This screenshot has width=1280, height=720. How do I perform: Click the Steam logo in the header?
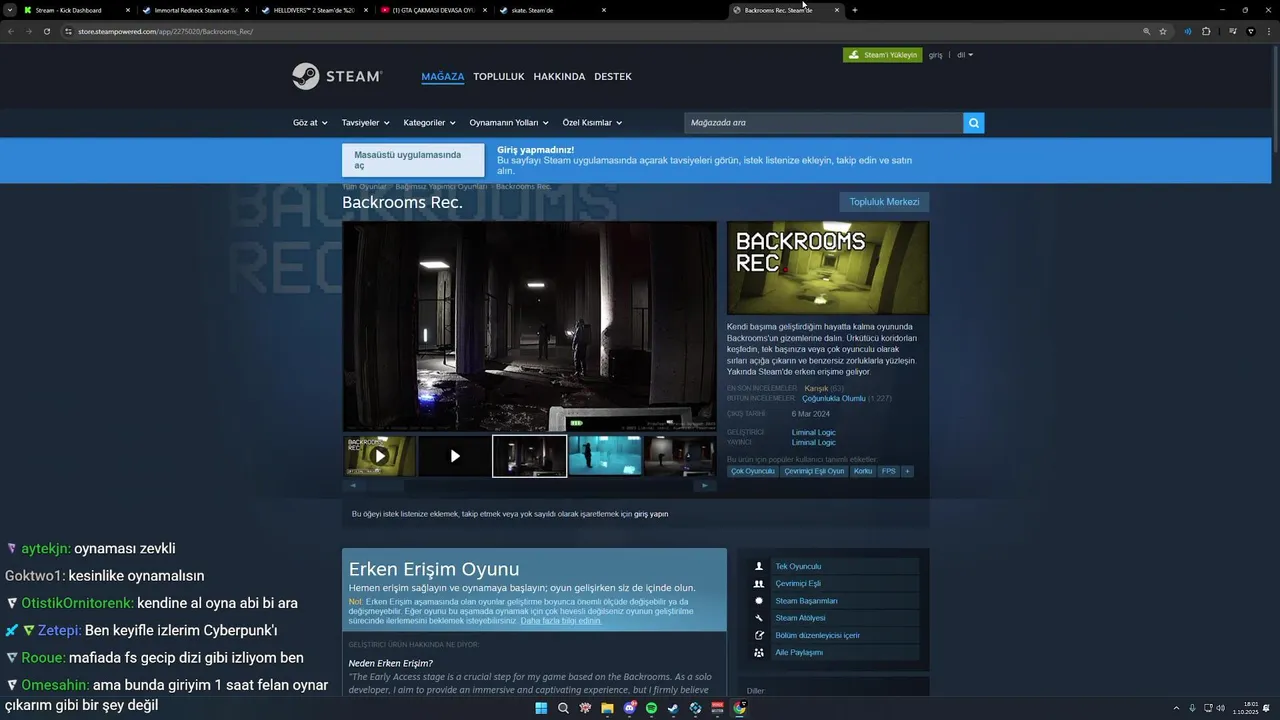pyautogui.click(x=336, y=76)
